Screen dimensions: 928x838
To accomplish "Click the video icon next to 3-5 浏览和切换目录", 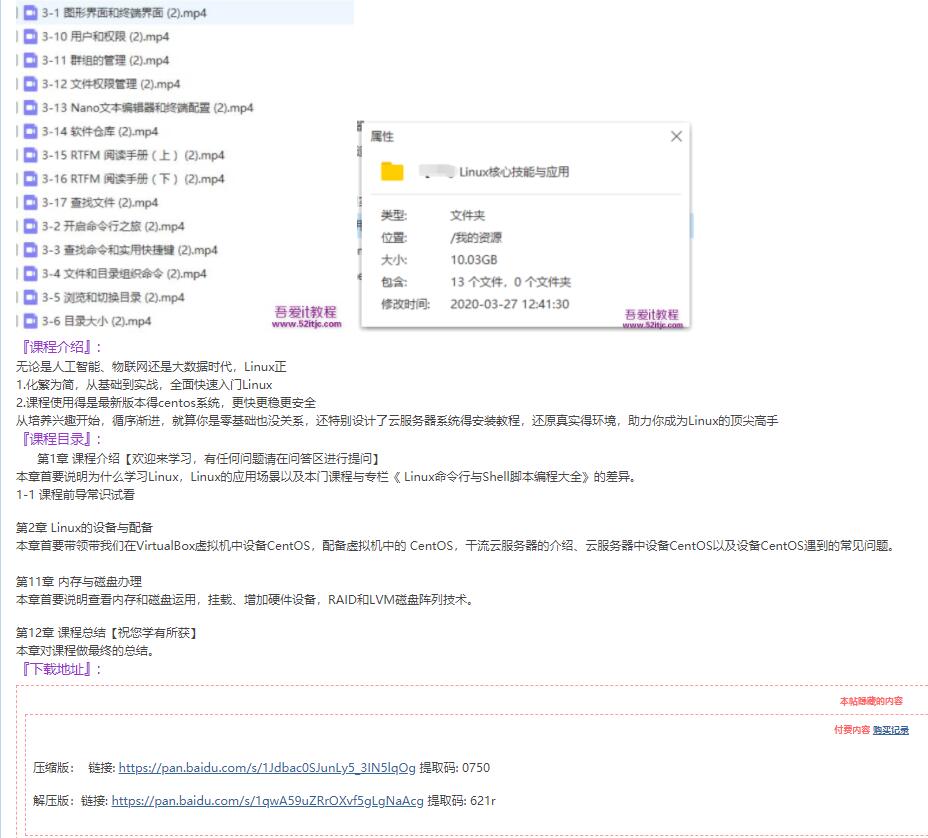I will (x=29, y=297).
